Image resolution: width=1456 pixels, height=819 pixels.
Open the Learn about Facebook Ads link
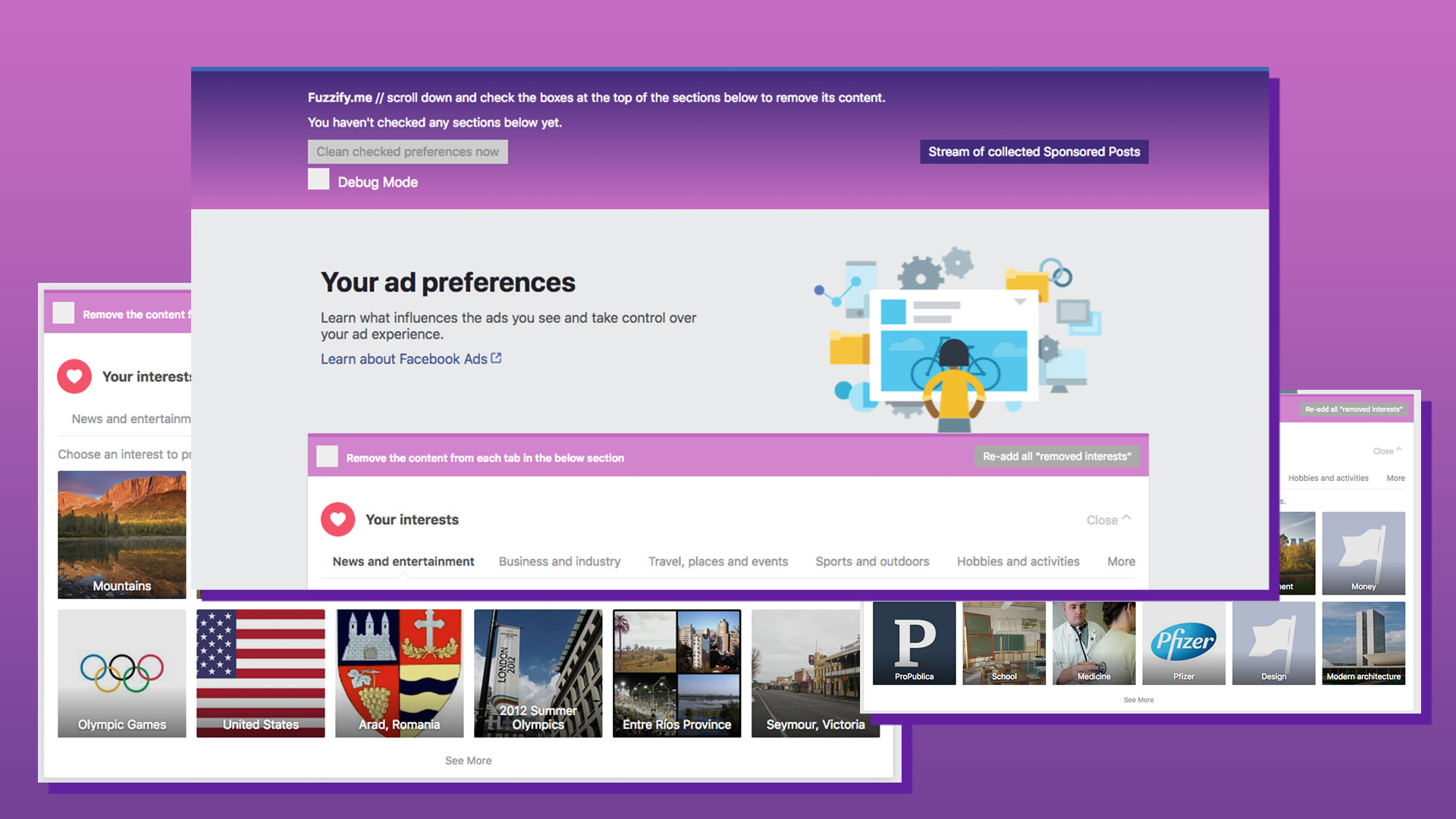coord(403,358)
